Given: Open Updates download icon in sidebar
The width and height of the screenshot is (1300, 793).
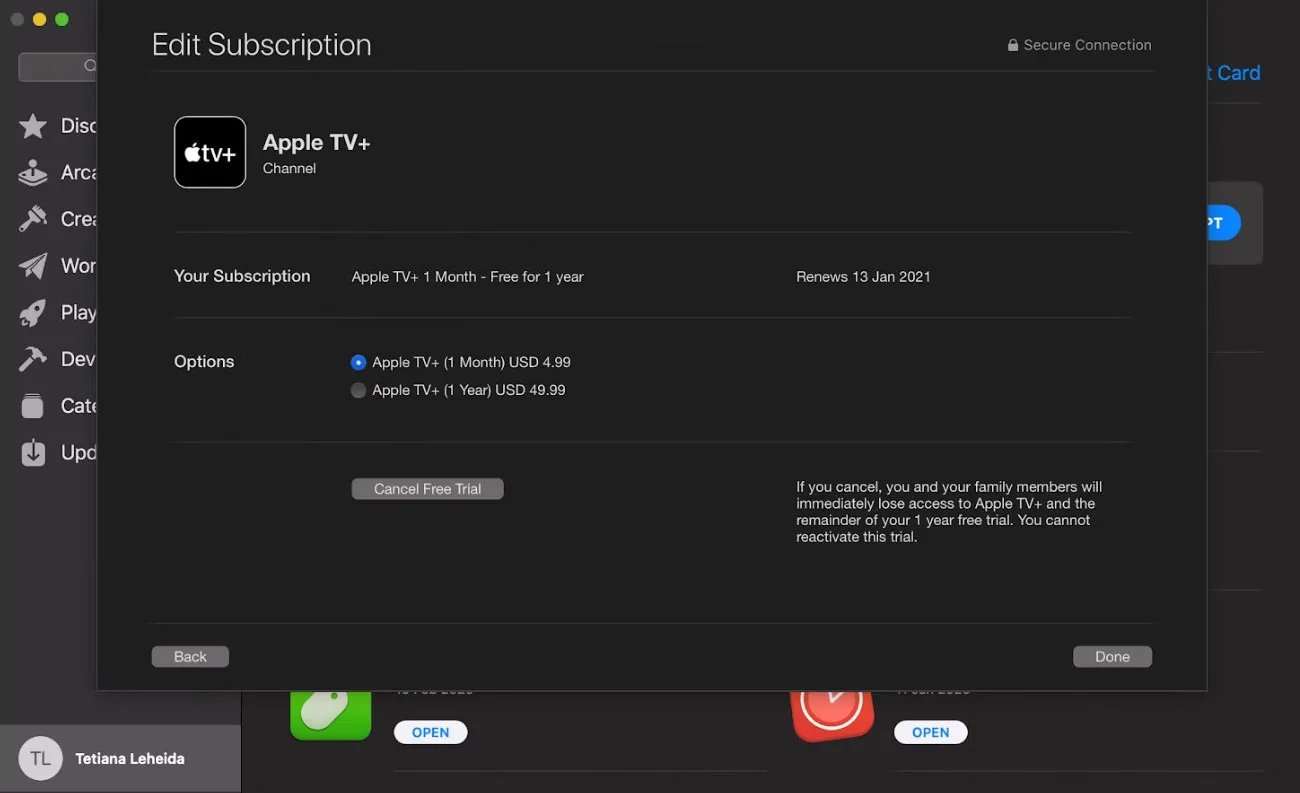Looking at the screenshot, I should coord(33,453).
